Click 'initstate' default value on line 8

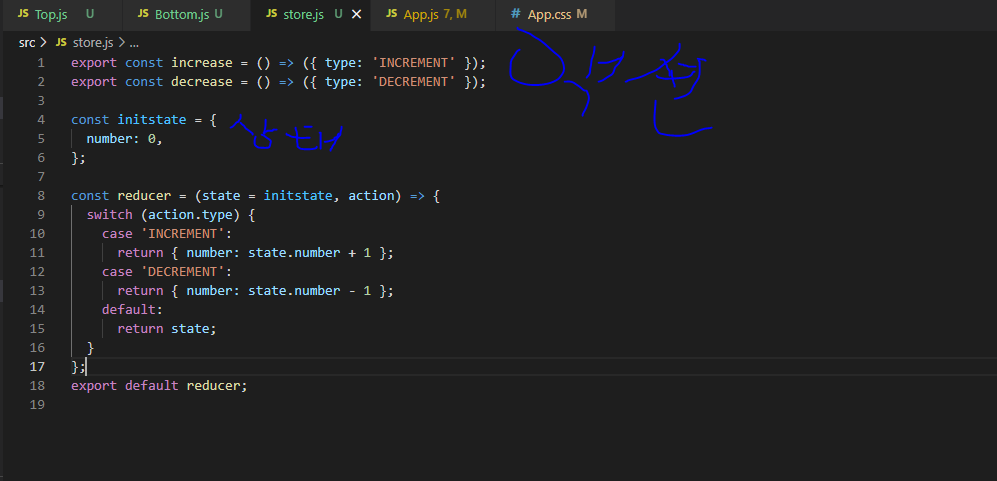point(298,196)
